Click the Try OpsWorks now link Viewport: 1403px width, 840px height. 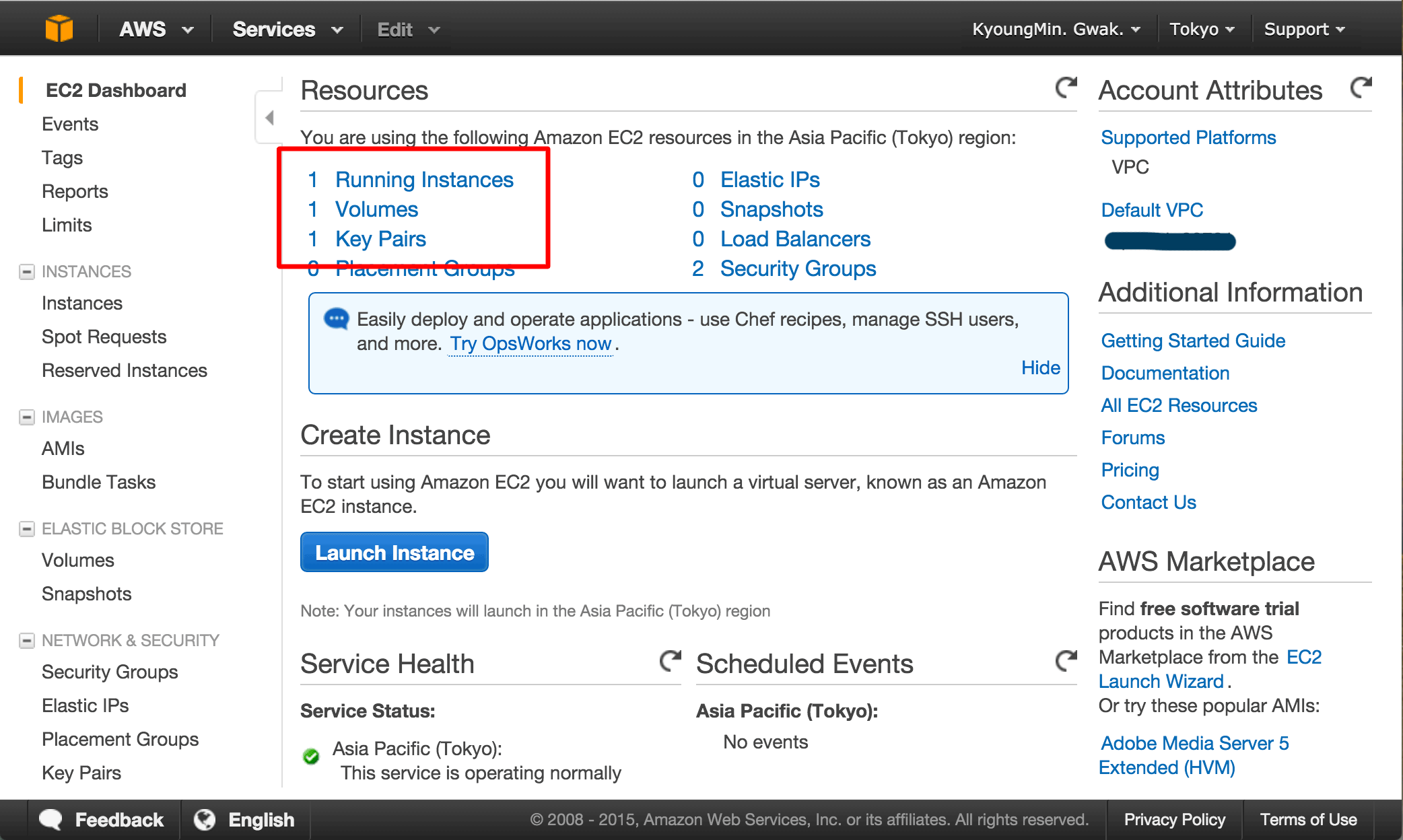531,343
